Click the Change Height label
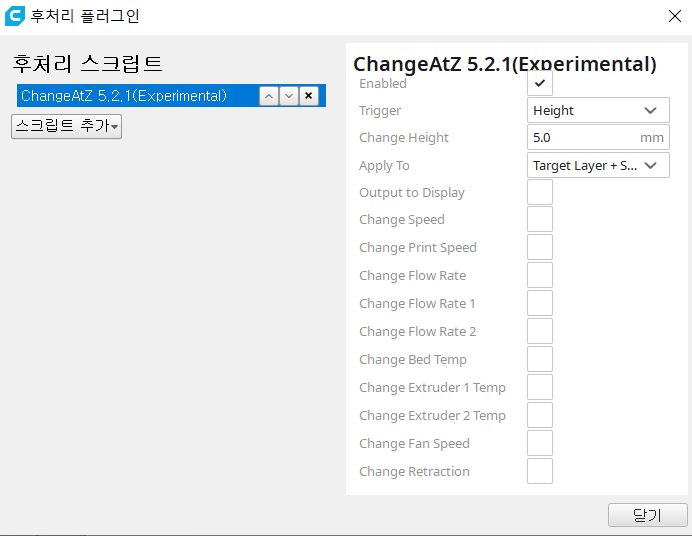This screenshot has height=536, width=692. (x=404, y=138)
